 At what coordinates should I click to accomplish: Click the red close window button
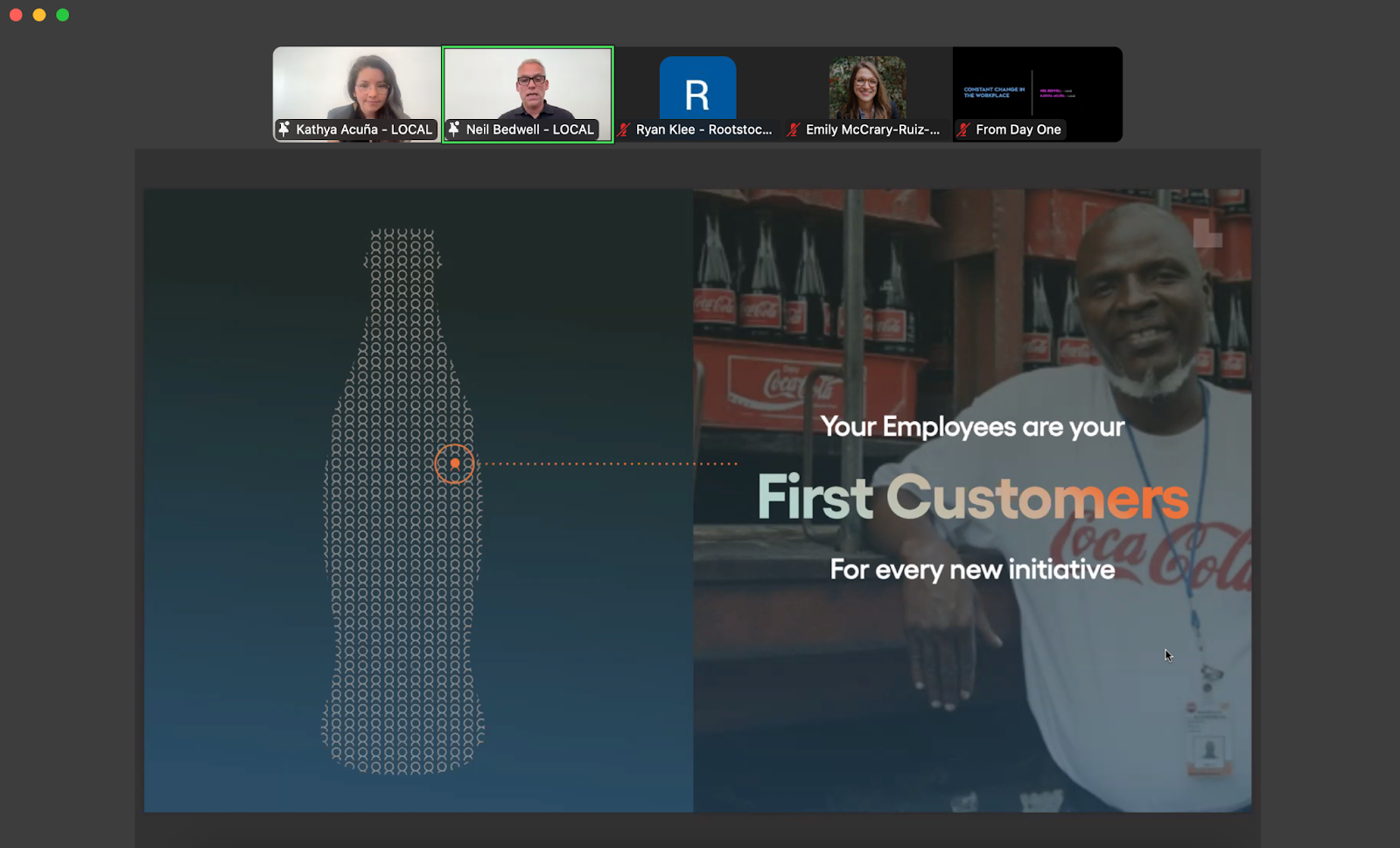point(16,15)
